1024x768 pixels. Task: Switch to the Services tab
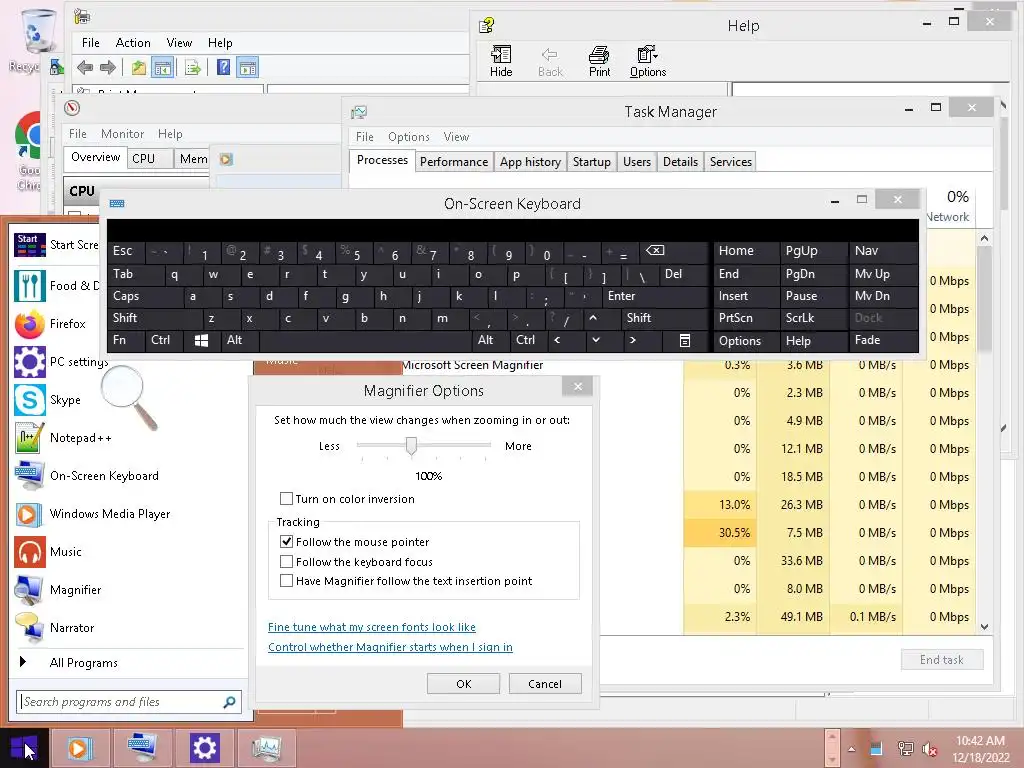[731, 162]
